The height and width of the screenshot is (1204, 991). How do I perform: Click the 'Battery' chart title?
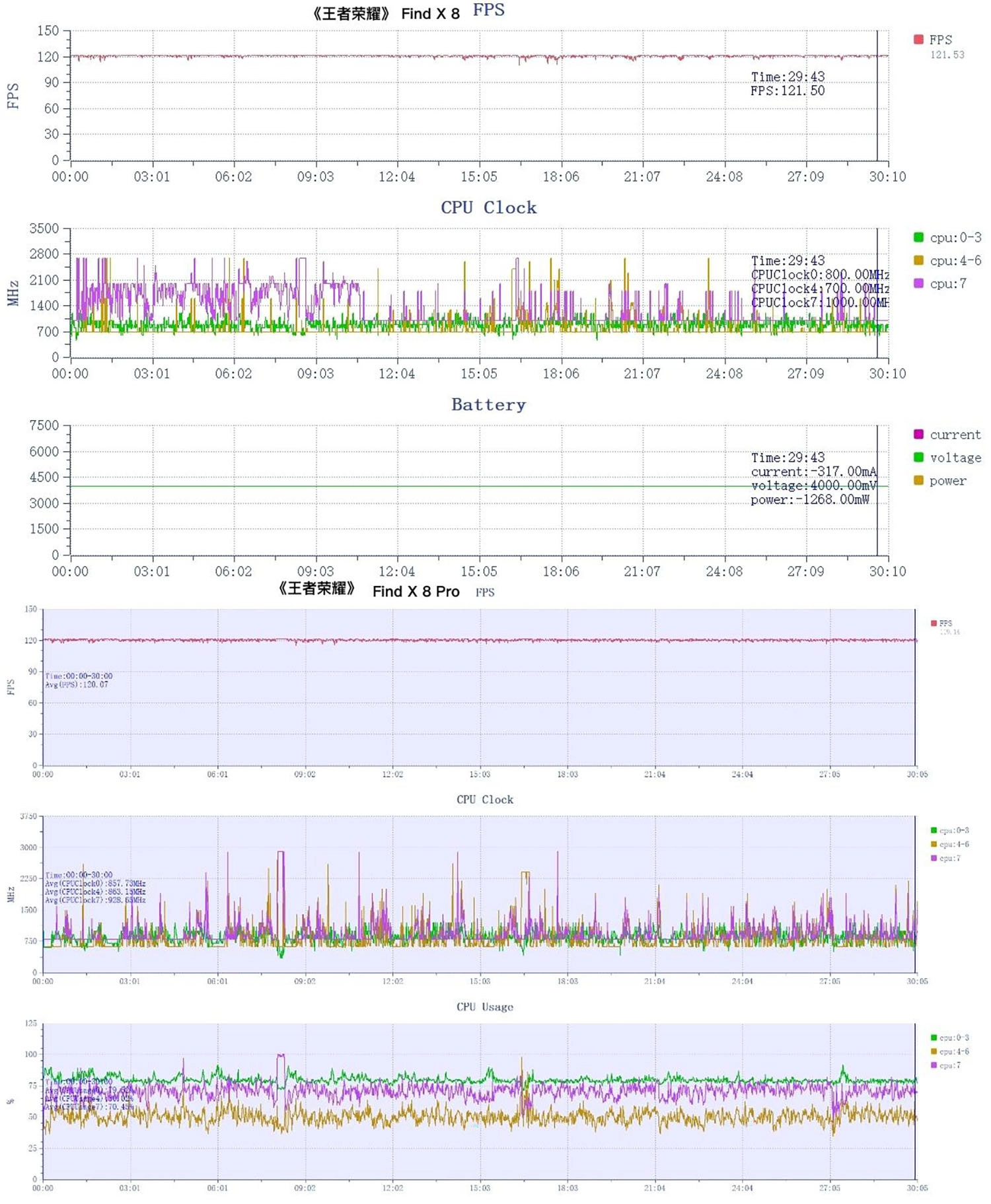point(489,405)
